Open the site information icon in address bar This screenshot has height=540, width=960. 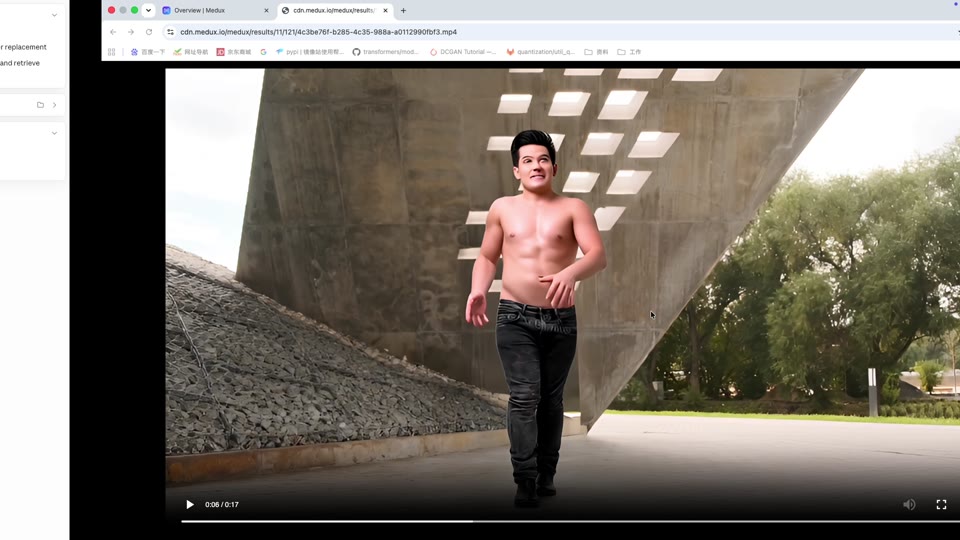170,32
